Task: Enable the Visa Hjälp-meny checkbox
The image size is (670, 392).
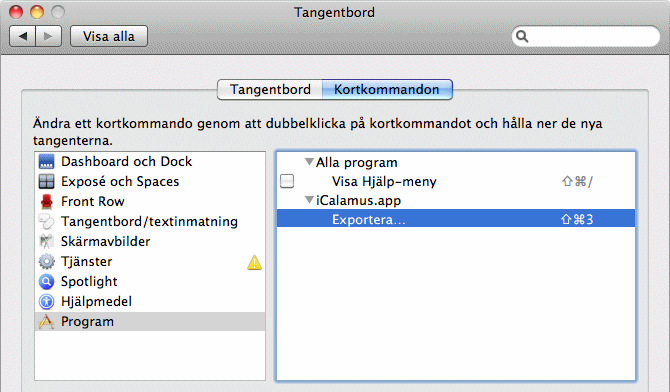Action: (287, 181)
